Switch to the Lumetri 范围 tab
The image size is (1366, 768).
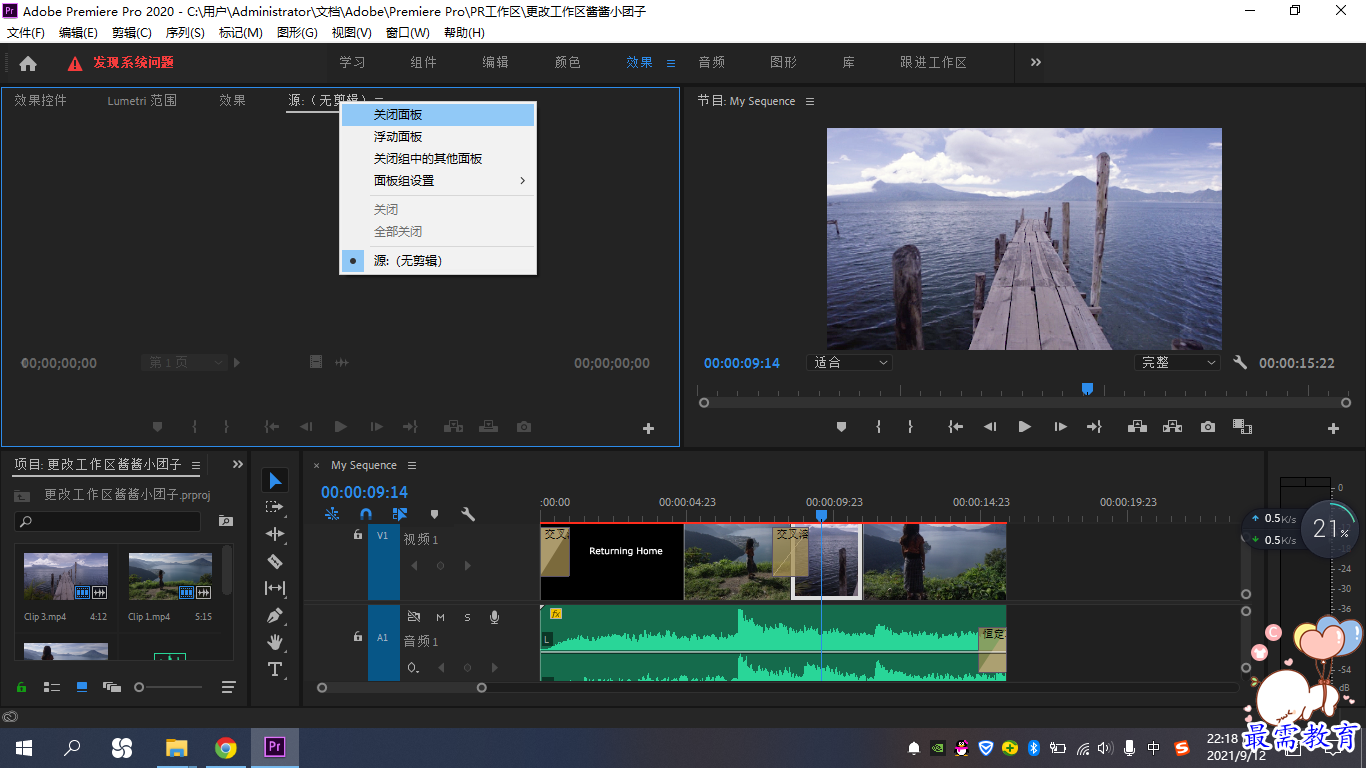click(142, 100)
